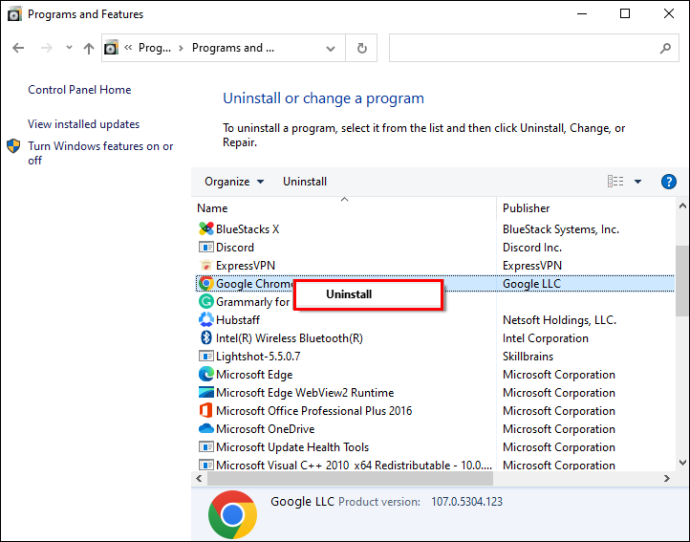
Task: Select the Microsoft Edge program icon
Action: click(x=206, y=374)
